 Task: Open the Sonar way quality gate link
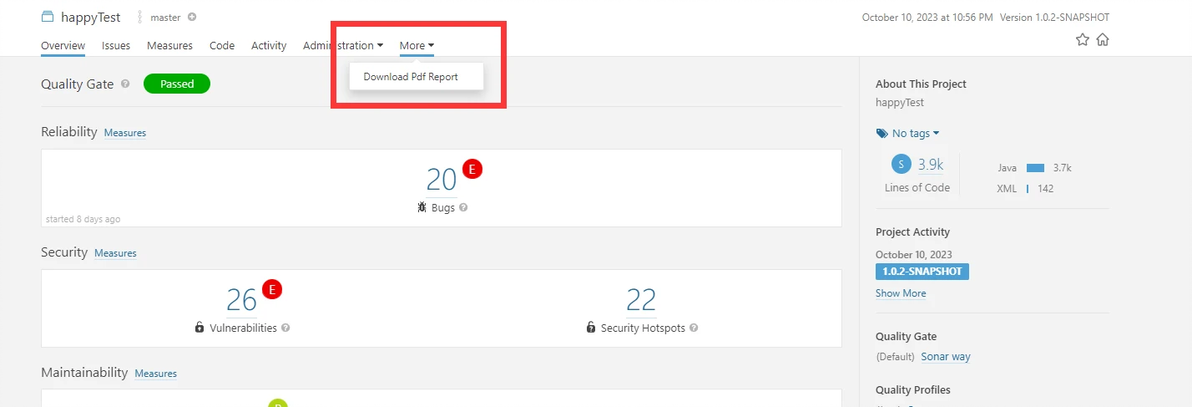click(x=946, y=356)
